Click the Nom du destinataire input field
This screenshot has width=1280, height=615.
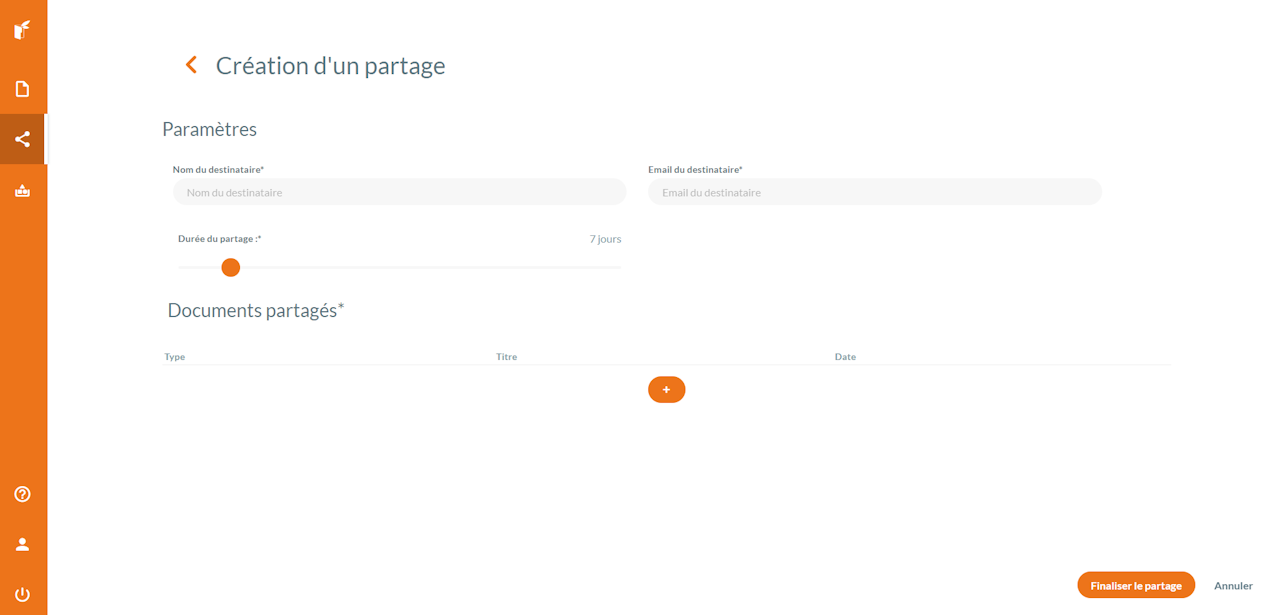pos(399,192)
